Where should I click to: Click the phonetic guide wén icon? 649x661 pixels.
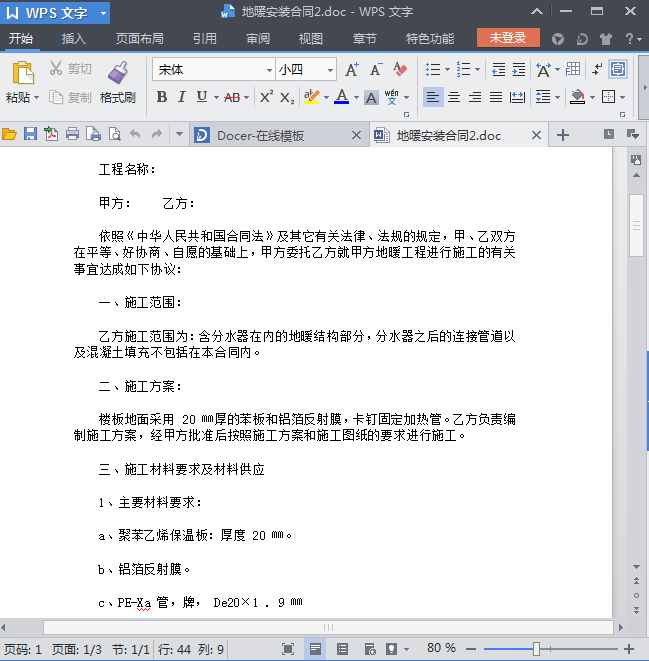392,97
